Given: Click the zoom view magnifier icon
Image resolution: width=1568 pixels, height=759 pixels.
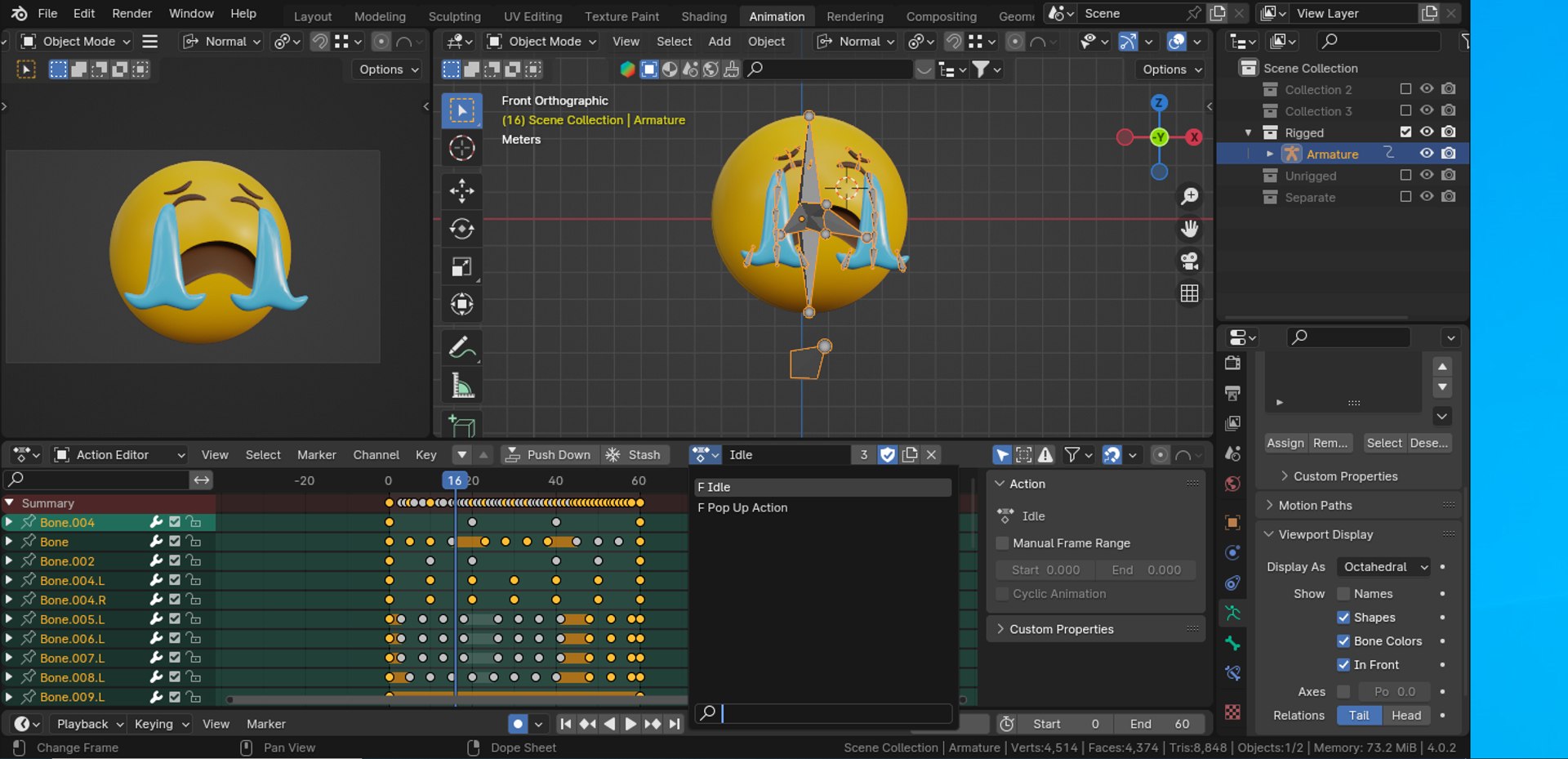Looking at the screenshot, I should pos(1190,196).
